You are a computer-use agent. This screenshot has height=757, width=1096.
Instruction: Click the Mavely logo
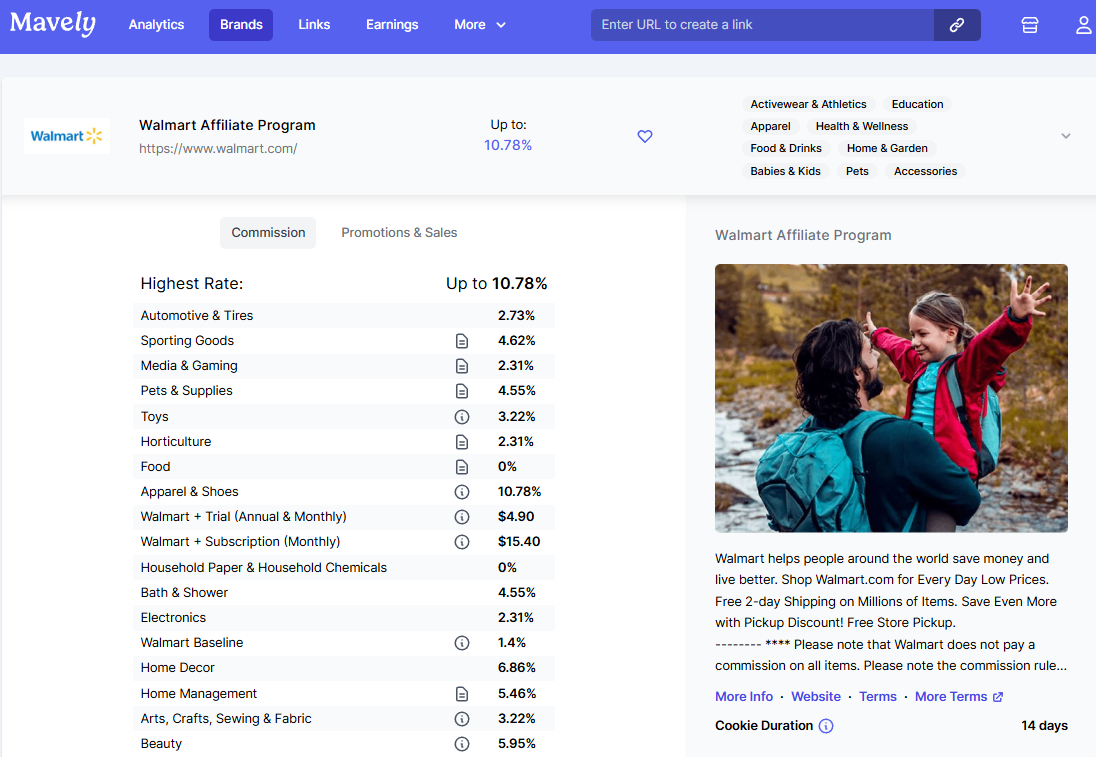tap(52, 24)
